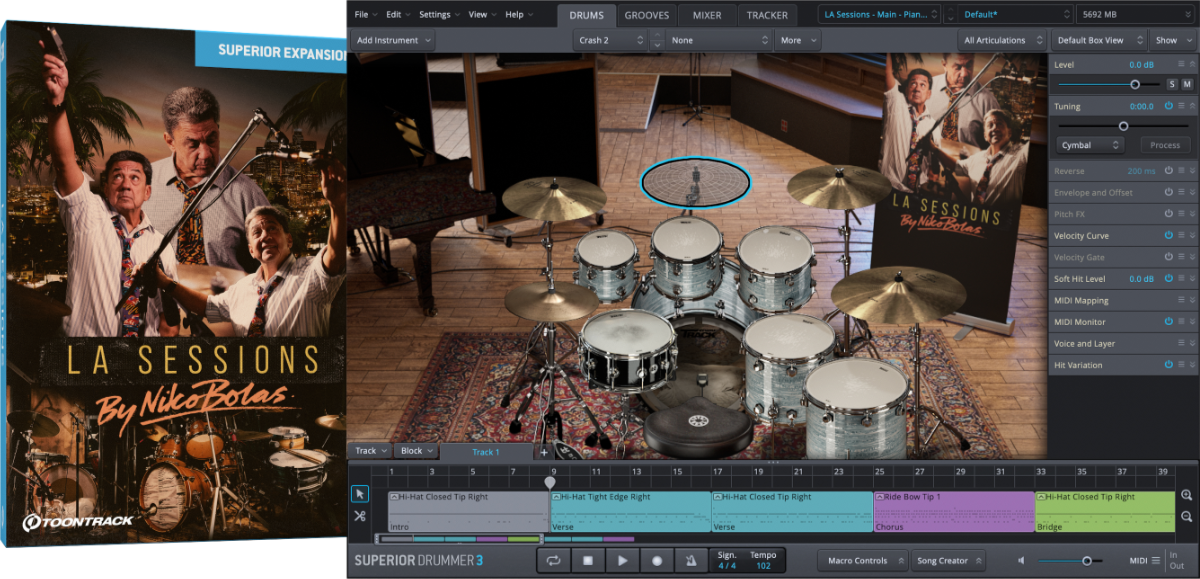Open the Default* preset dropdown
This screenshot has height=579, width=1200.
[1014, 14]
